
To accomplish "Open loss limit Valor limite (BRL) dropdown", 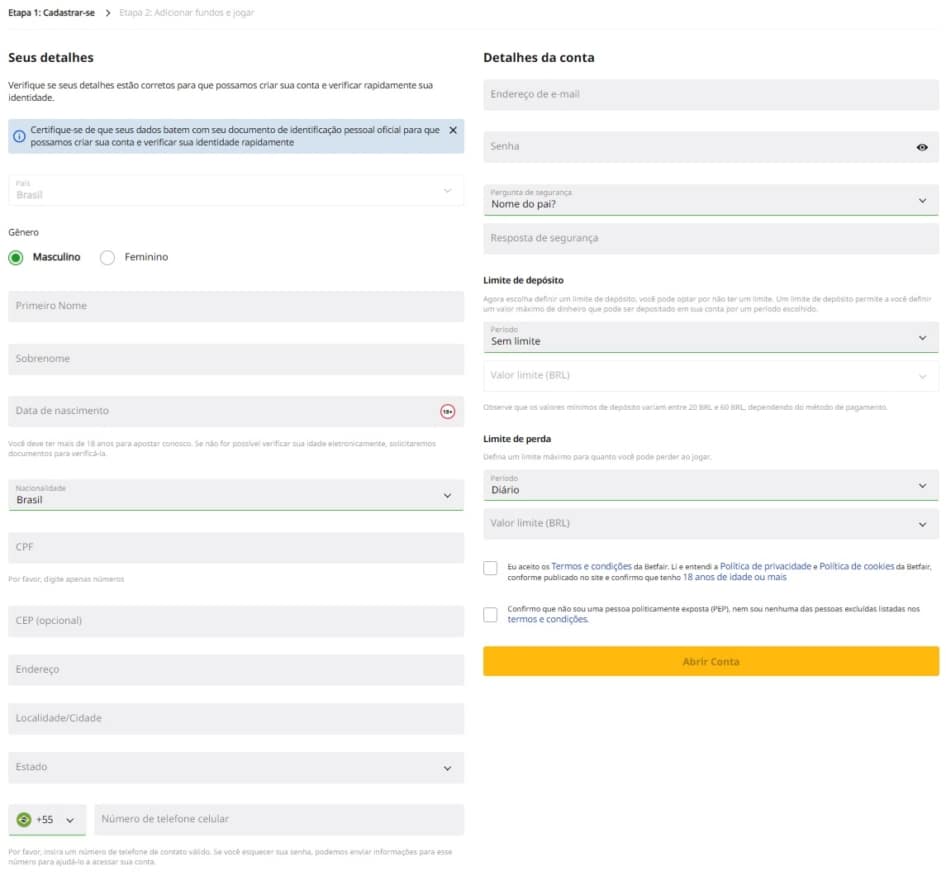I will point(711,524).
